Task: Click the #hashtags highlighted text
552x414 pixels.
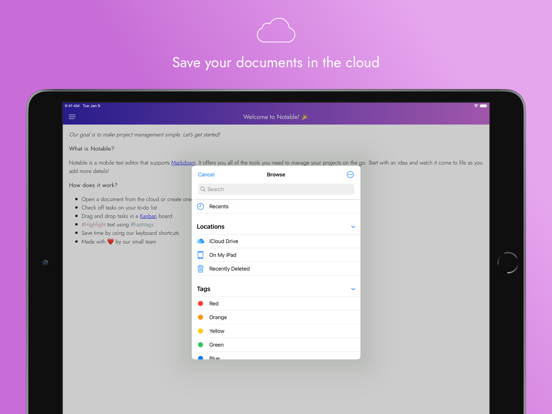Action: click(142, 225)
